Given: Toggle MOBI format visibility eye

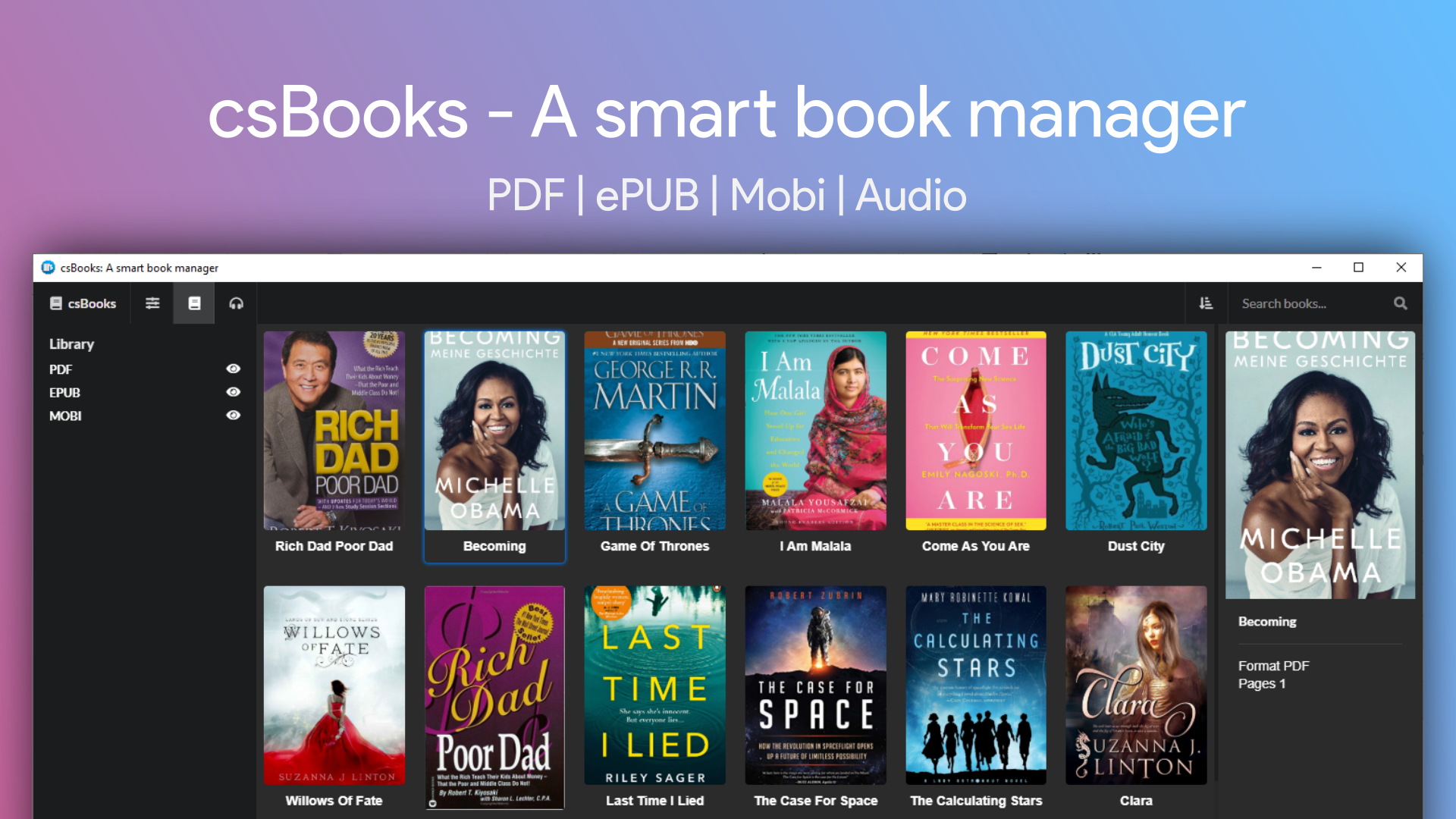Looking at the screenshot, I should pyautogui.click(x=234, y=416).
